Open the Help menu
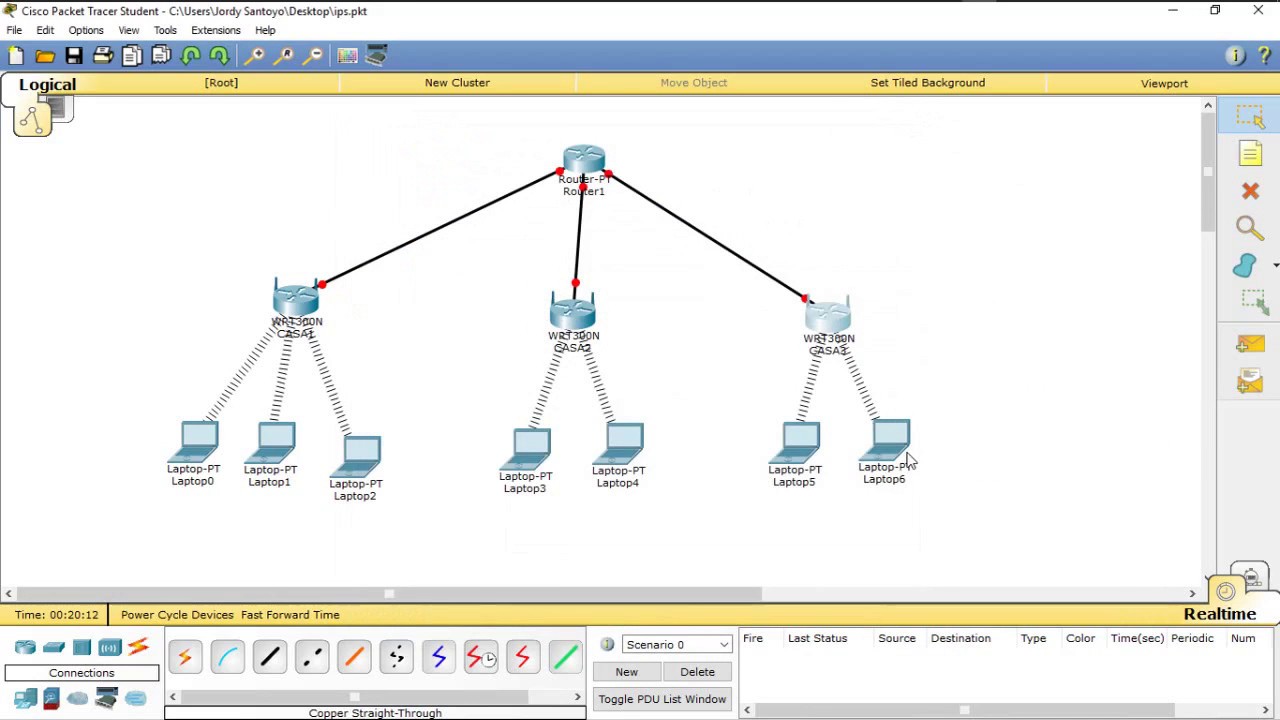Viewport: 1280px width, 720px height. coord(265,30)
